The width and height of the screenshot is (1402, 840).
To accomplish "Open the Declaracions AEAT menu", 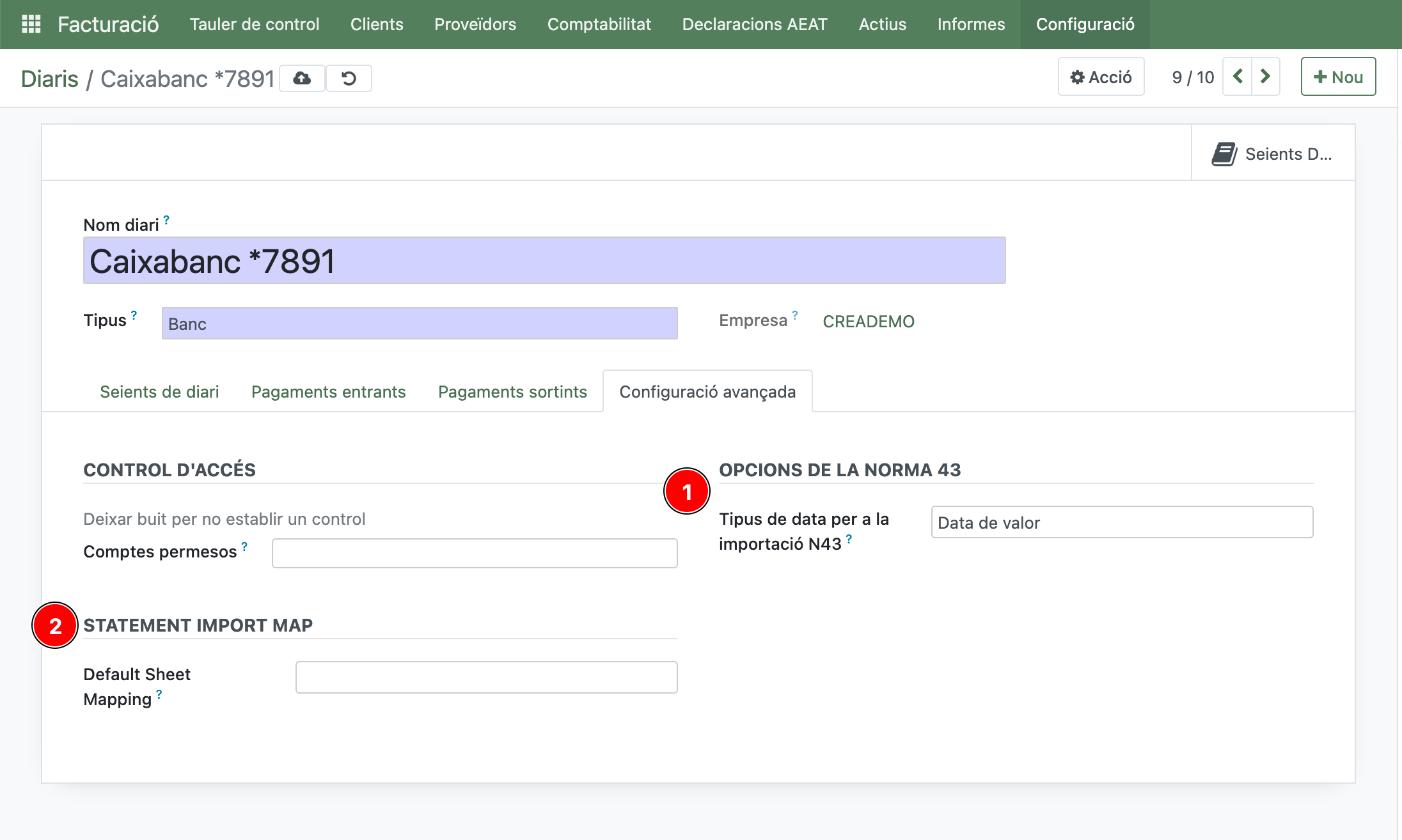I will 755,24.
